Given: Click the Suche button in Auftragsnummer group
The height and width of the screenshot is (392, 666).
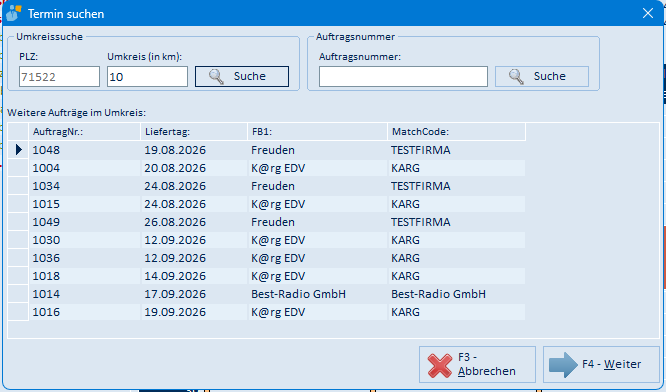Looking at the screenshot, I should pos(542,76).
